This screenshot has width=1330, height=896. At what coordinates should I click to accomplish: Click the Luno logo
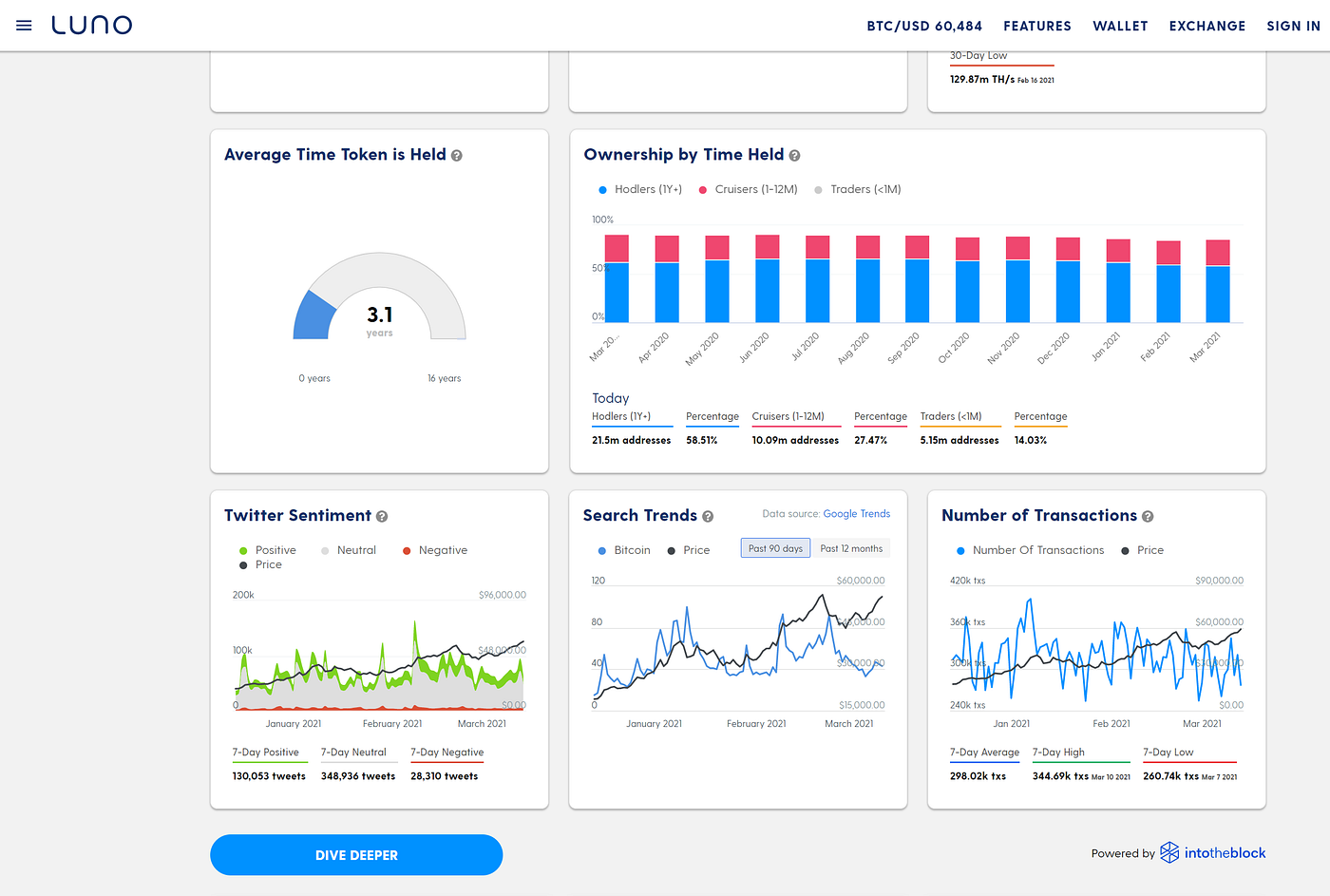click(91, 25)
